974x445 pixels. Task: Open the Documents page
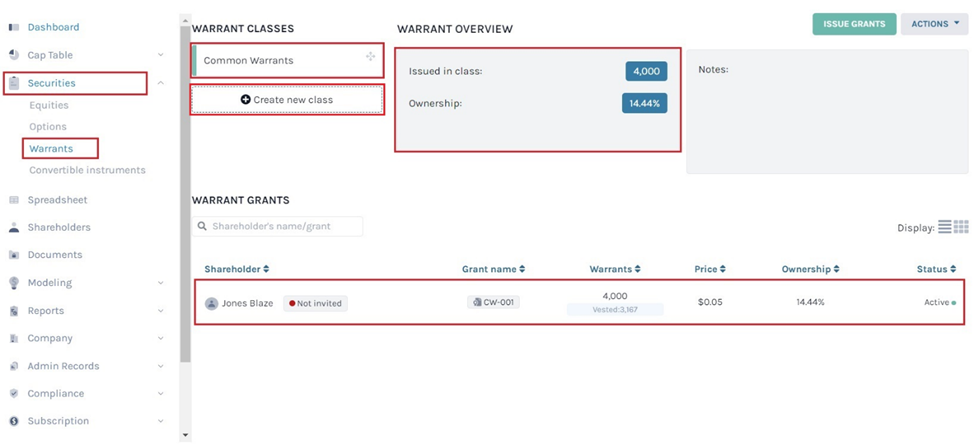click(55, 255)
